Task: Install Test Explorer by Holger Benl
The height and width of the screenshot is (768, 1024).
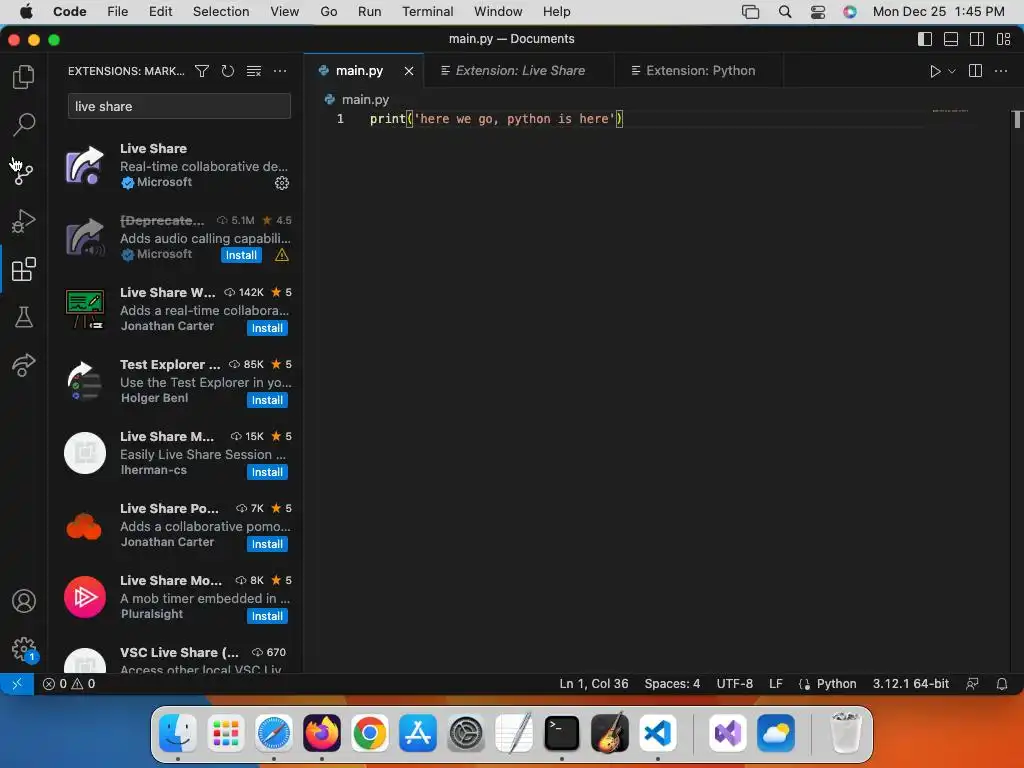Action: point(267,400)
